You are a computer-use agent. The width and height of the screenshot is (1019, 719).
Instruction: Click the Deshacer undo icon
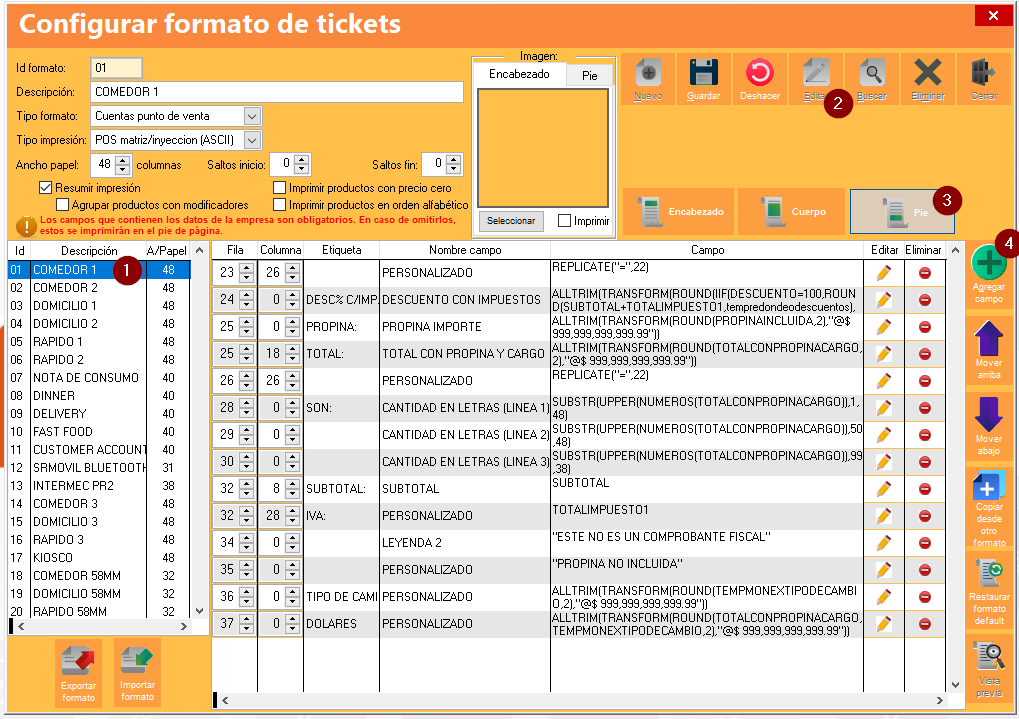pos(759,79)
